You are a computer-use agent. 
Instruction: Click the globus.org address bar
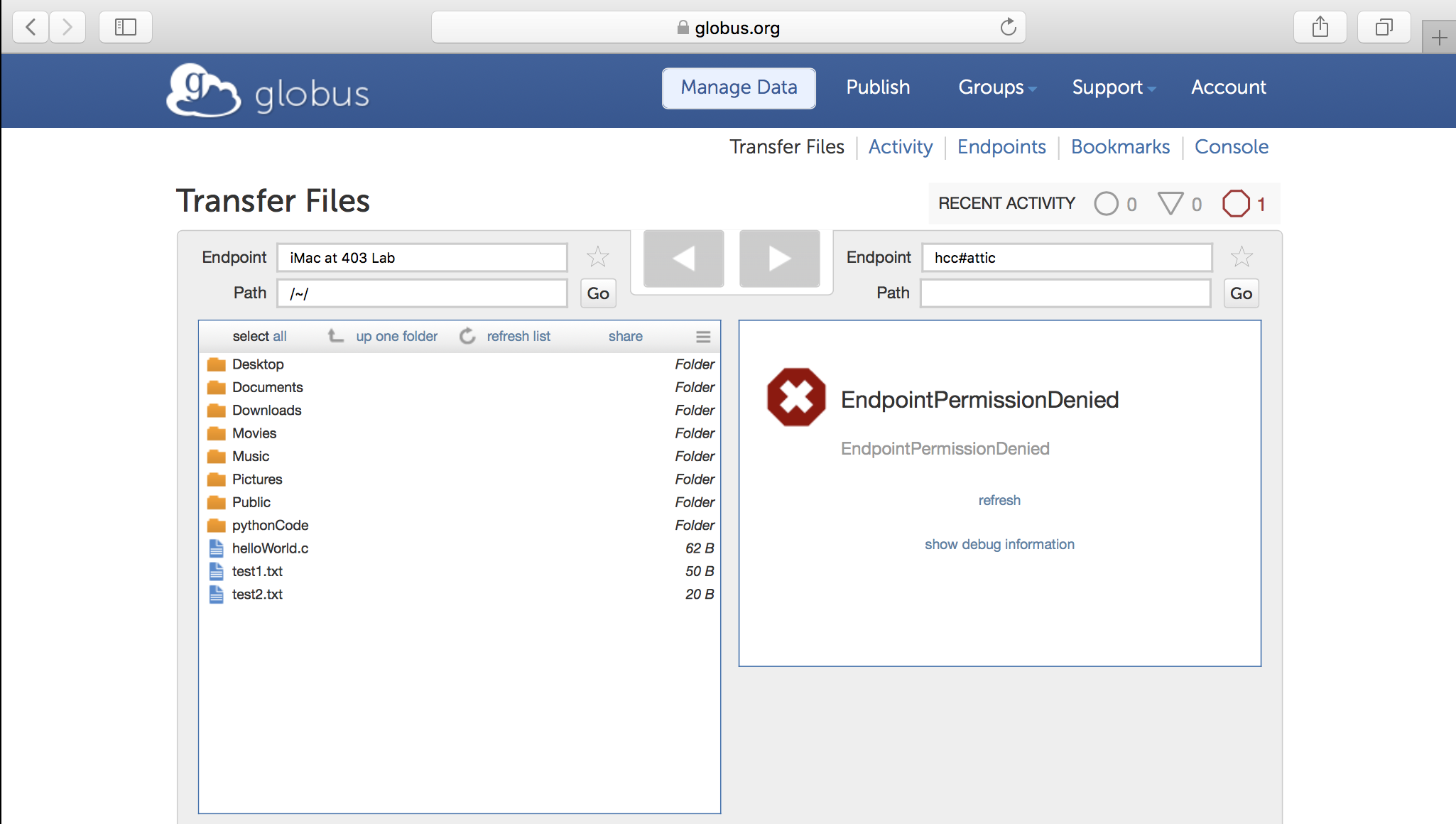coord(728,27)
